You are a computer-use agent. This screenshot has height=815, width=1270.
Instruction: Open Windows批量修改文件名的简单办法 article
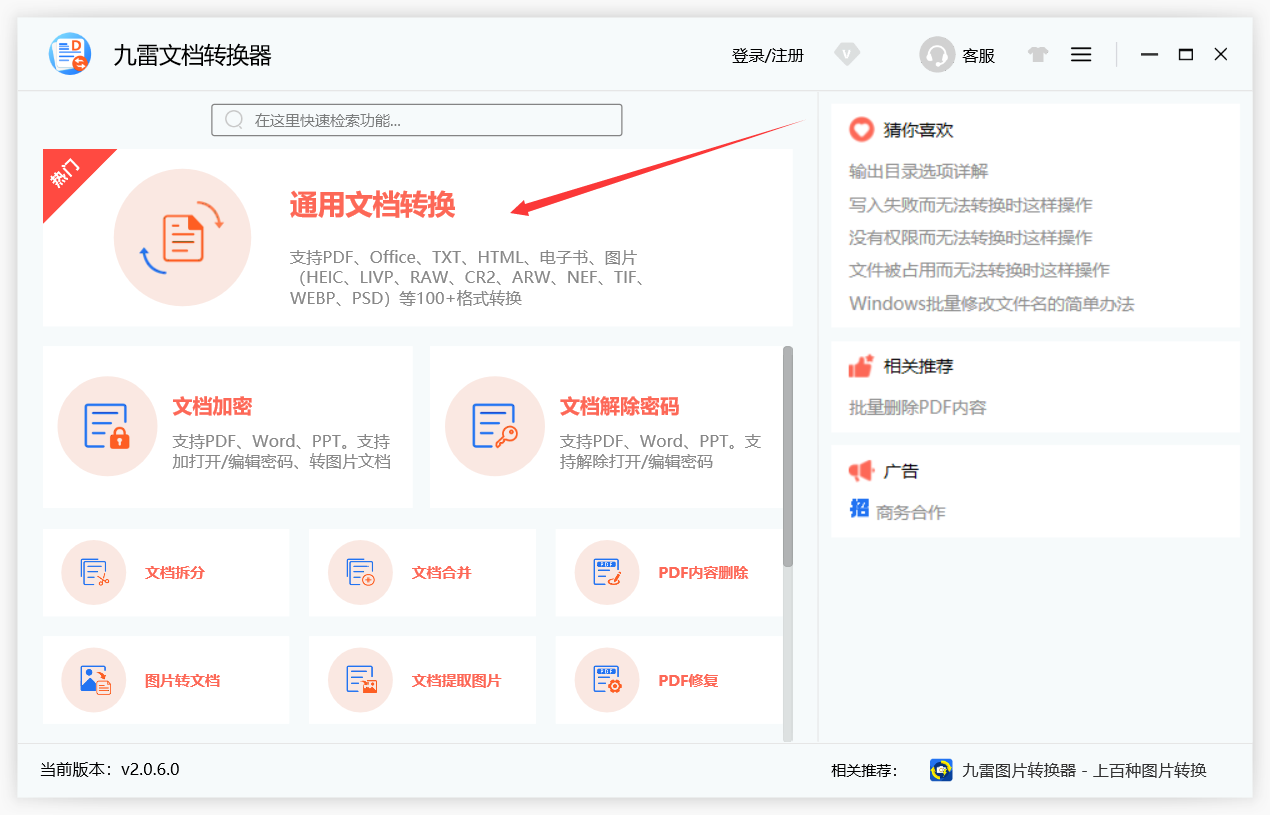pyautogui.click(x=991, y=303)
